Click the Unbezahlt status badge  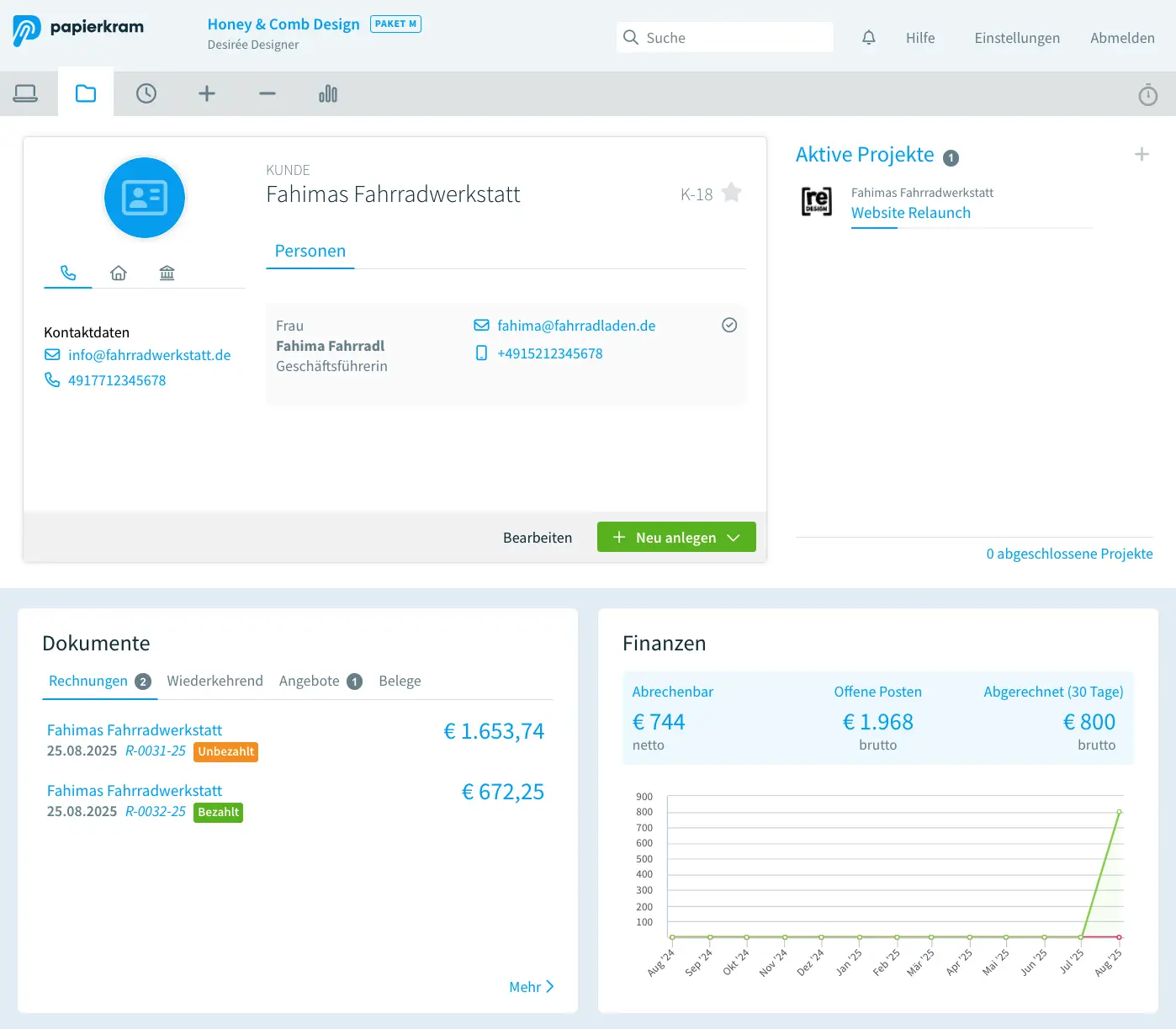[225, 751]
